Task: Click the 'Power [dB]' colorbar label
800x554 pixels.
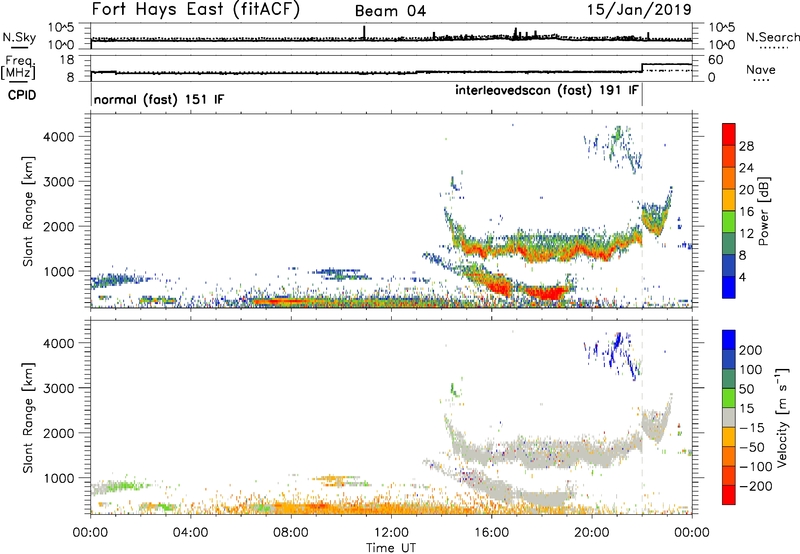Action: [763, 211]
